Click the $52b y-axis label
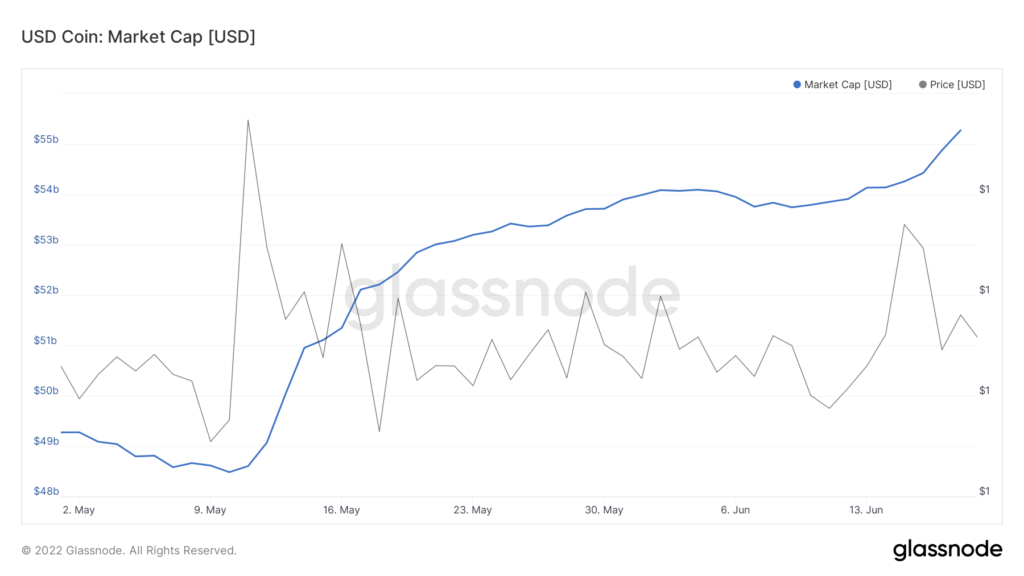Screen dimensions: 1024x576 pos(46,290)
